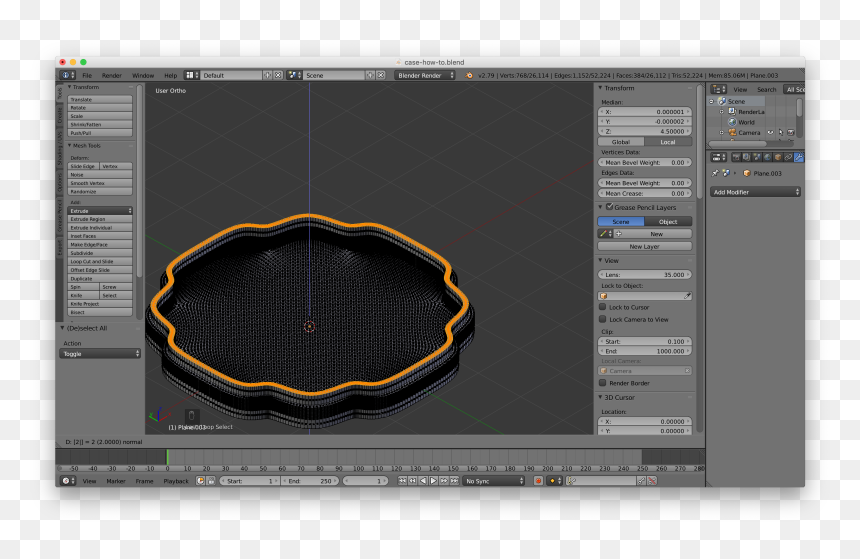Add a new scene with the plus icon
This screenshot has height=559, width=860.
coord(370,75)
